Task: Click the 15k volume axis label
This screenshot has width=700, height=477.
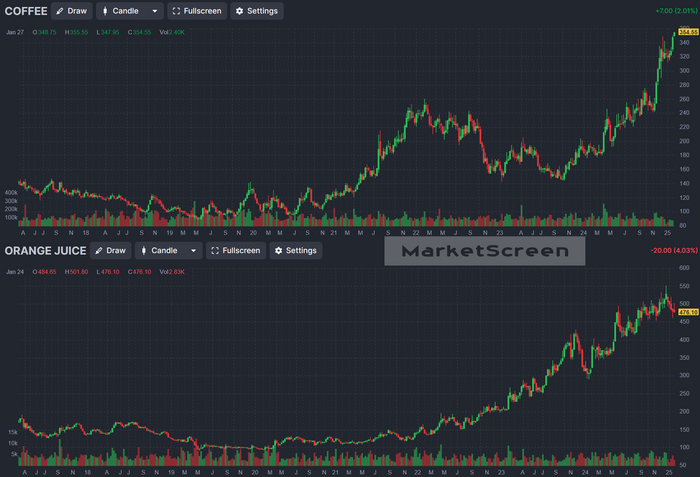Action: click(x=13, y=432)
